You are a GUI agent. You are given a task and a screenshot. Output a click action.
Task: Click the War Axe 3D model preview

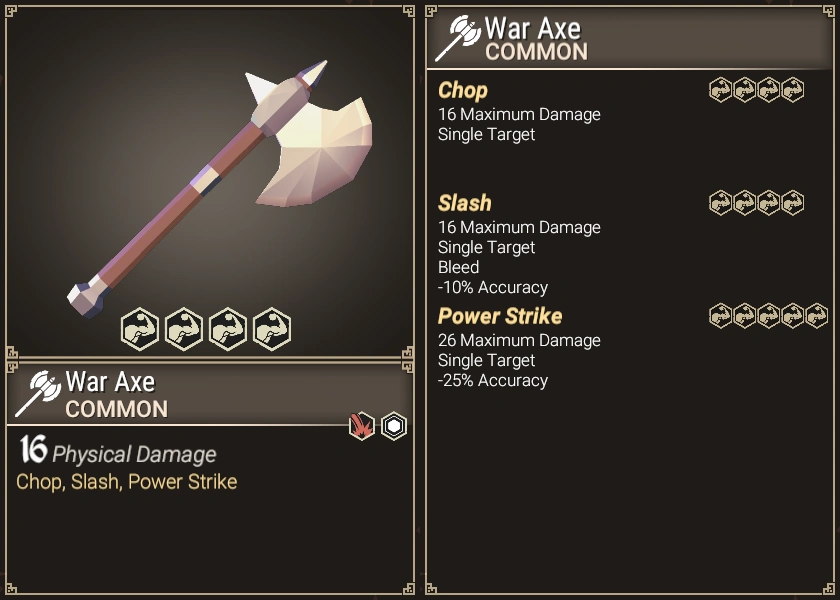(220, 189)
